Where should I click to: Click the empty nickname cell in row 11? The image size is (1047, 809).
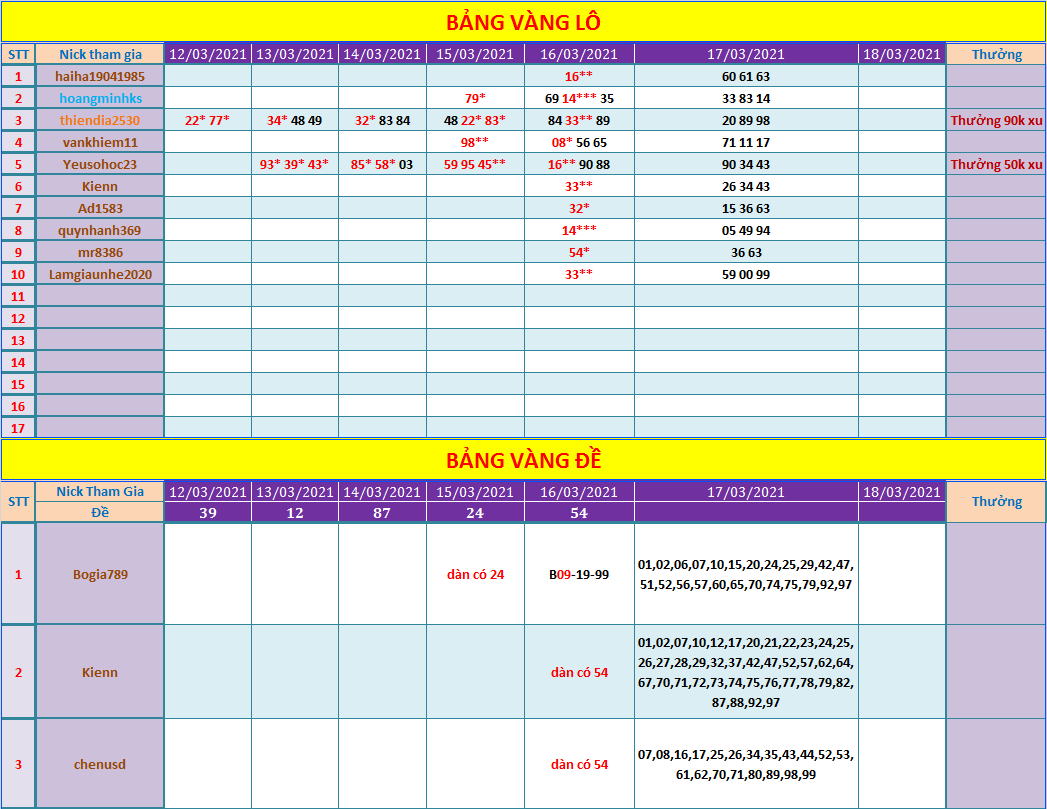[100, 296]
